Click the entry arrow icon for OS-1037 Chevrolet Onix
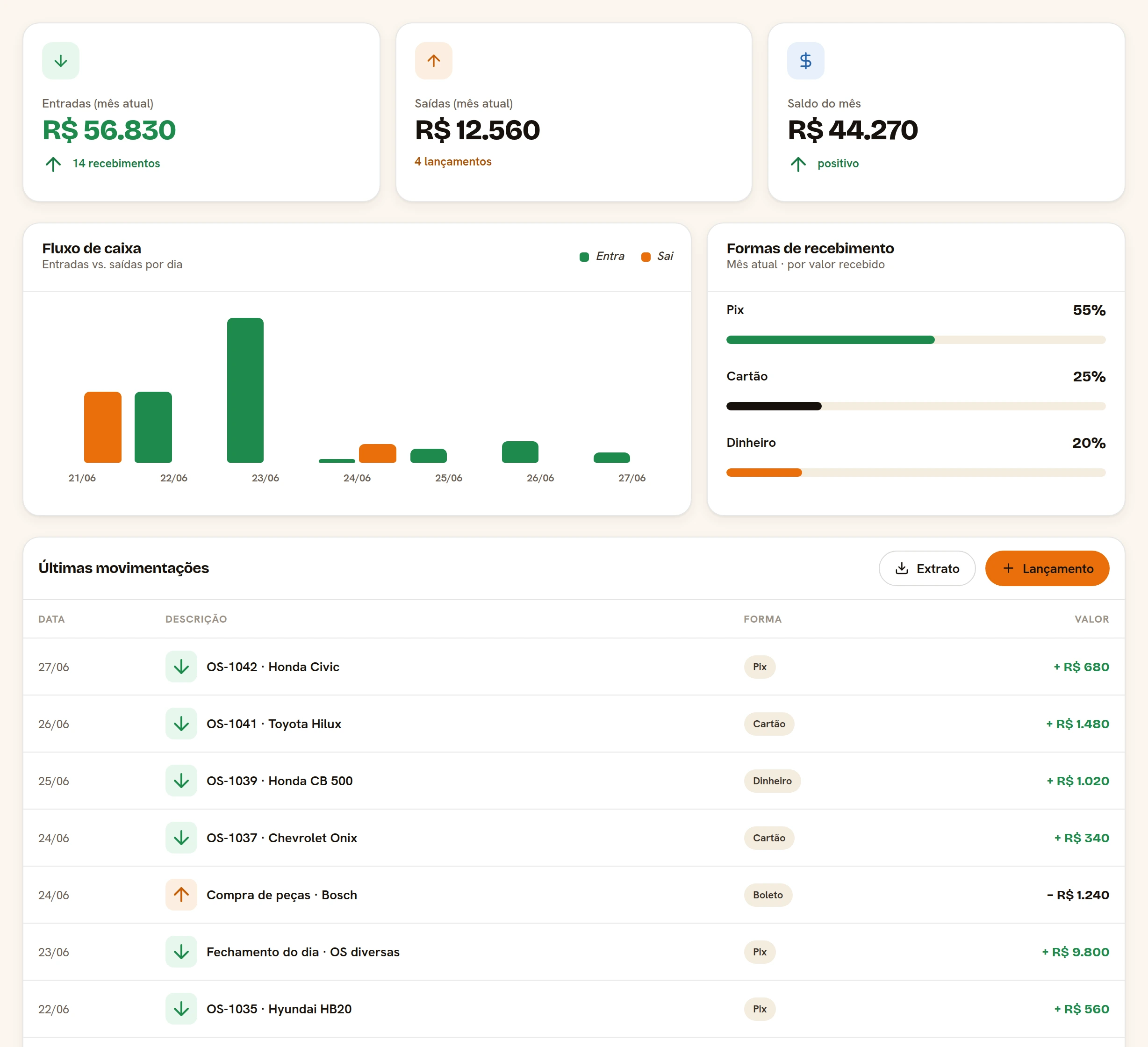 click(x=181, y=838)
